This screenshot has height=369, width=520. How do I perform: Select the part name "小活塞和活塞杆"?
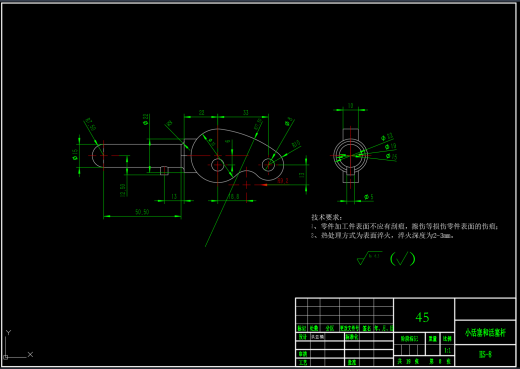[x=485, y=332]
